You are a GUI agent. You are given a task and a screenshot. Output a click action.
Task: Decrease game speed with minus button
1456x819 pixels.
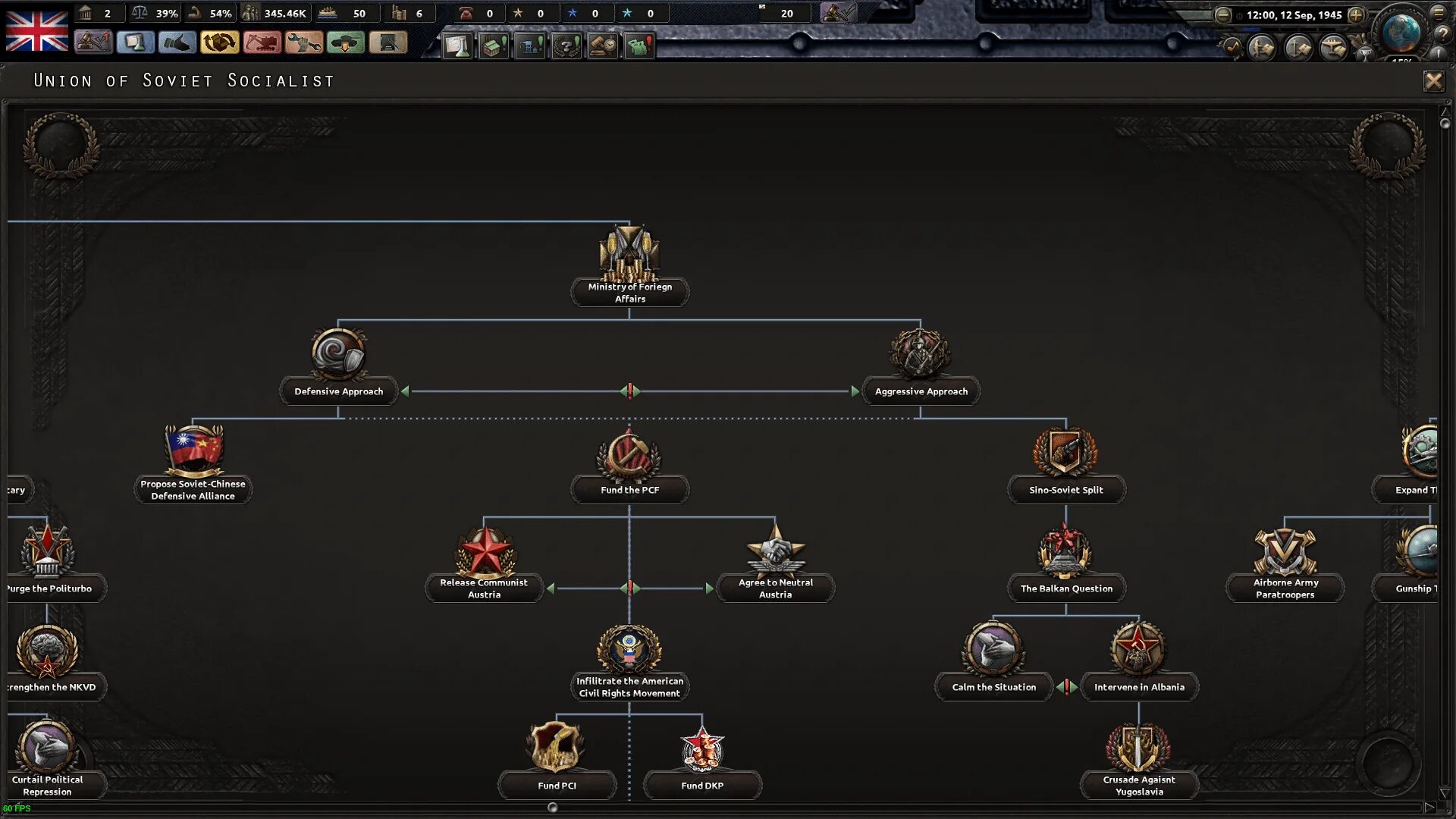(1222, 14)
